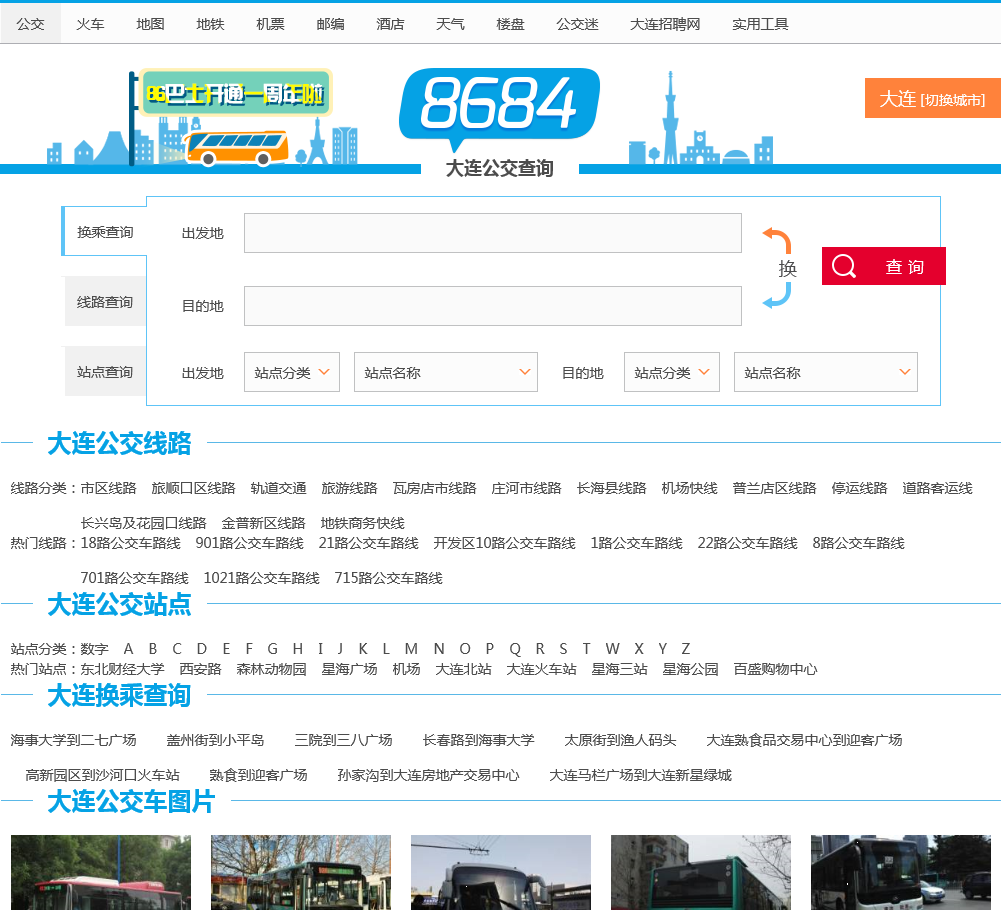Image resolution: width=1001 pixels, height=910 pixels.
Task: Open the 太原街到渔人码头 transfer link
Action: (620, 739)
